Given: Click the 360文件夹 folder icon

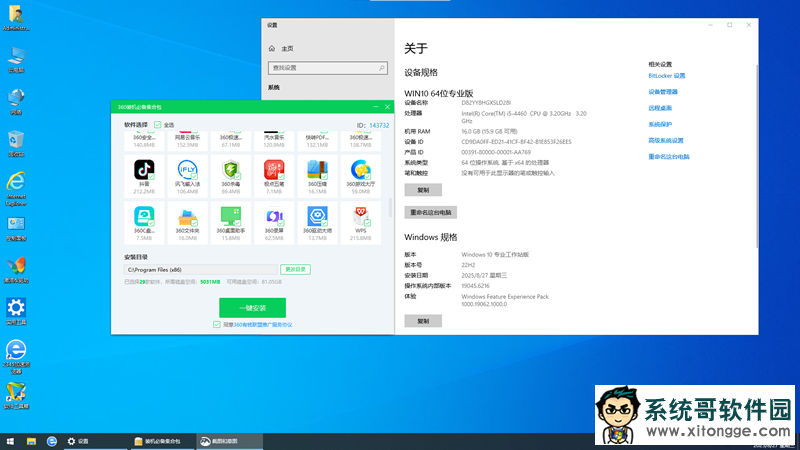Looking at the screenshot, I should click(x=187, y=216).
